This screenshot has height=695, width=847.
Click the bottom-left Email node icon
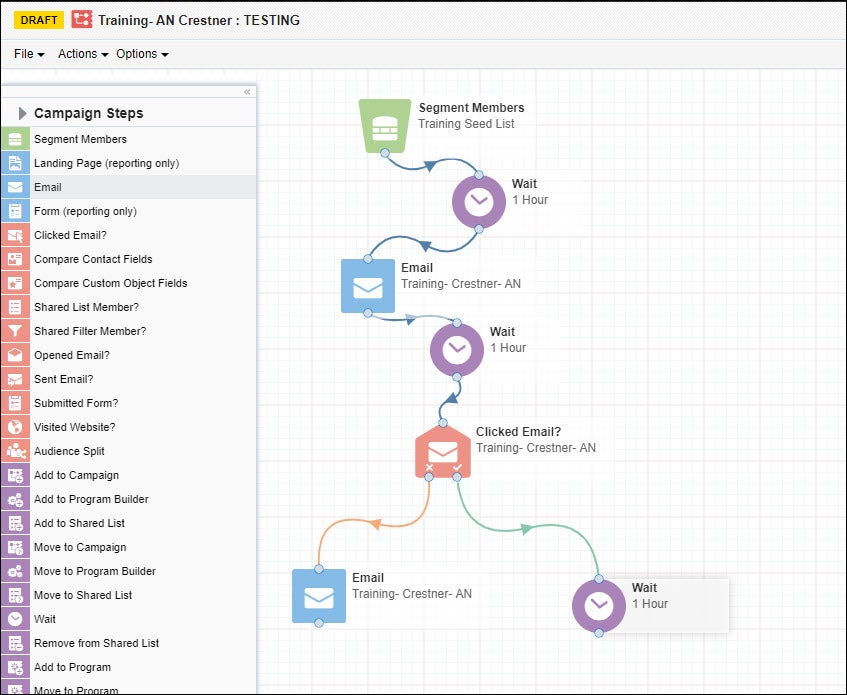coord(319,596)
